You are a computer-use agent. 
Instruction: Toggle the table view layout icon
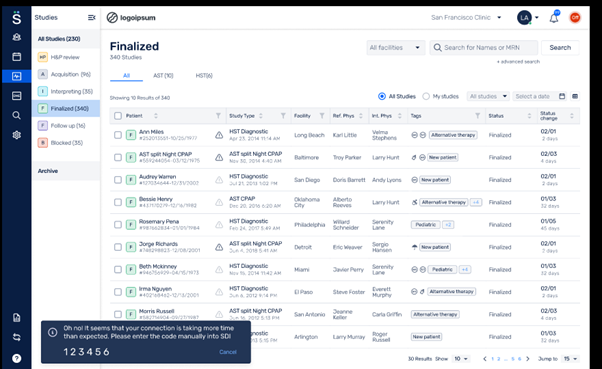575,96
